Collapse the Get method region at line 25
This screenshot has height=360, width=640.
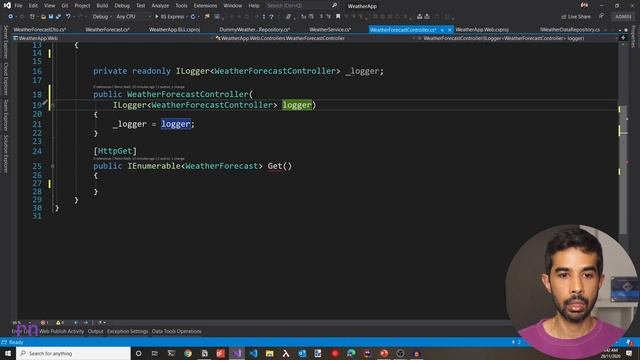click(x=52, y=166)
